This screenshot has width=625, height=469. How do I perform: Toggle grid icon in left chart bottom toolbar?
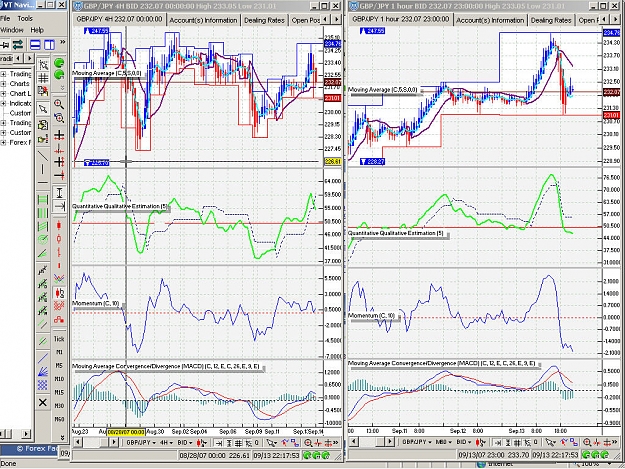click(239, 442)
